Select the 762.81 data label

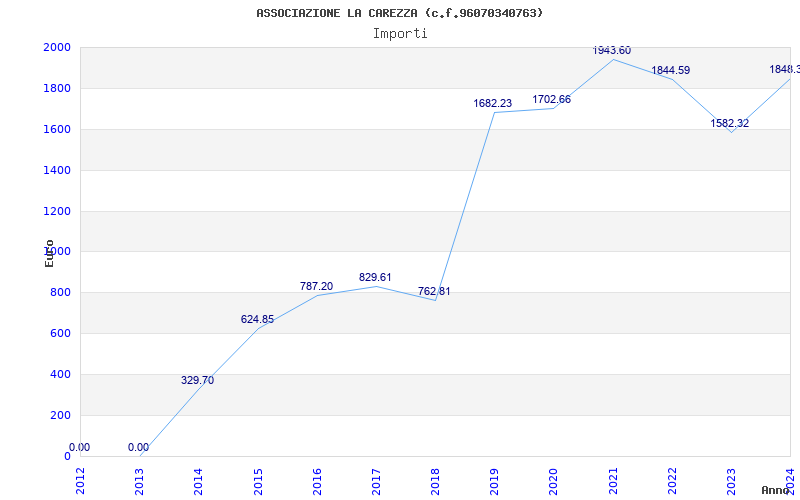[434, 292]
